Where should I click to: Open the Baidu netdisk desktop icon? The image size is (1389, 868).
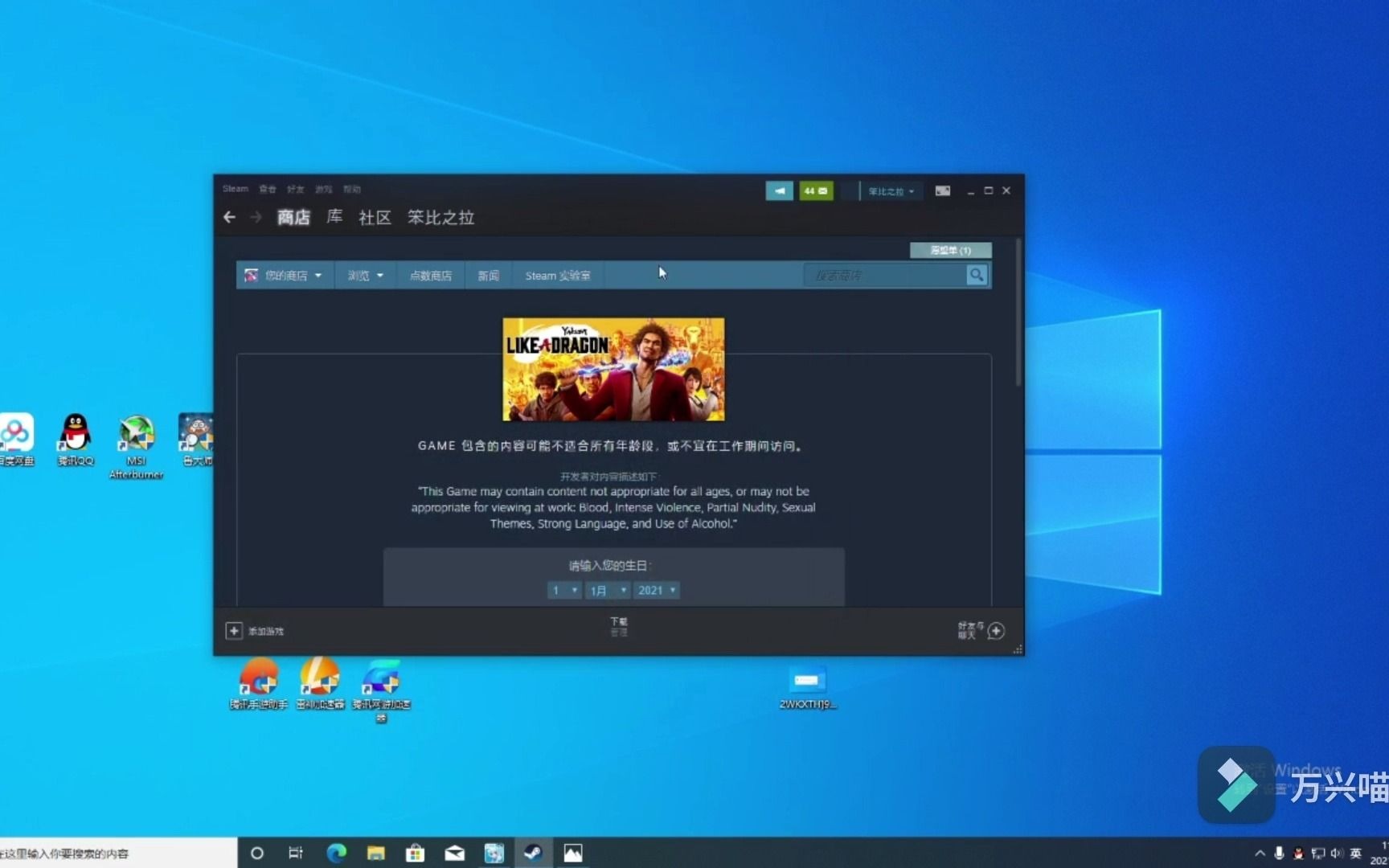point(17,440)
